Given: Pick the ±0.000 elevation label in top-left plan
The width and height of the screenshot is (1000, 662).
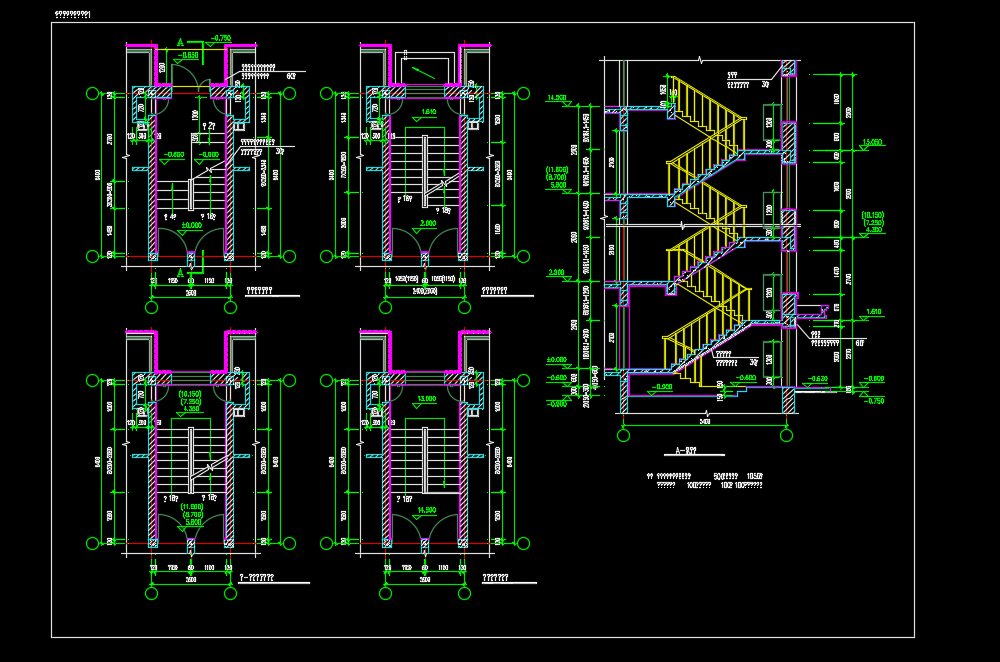Looking at the screenshot, I should (190, 226).
